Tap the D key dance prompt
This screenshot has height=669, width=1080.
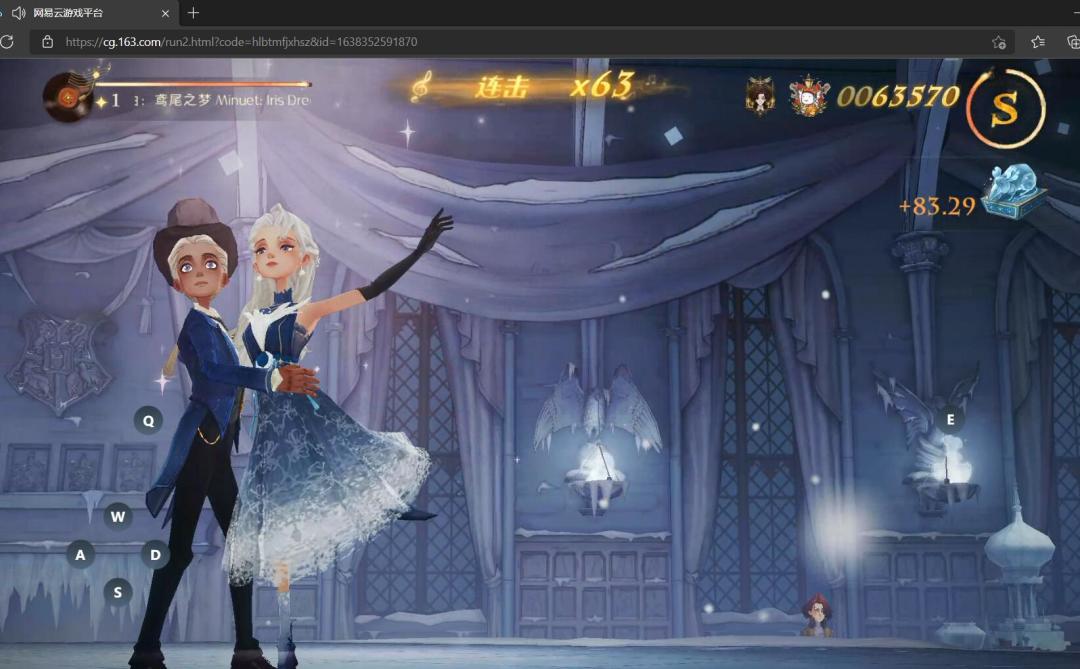(156, 555)
